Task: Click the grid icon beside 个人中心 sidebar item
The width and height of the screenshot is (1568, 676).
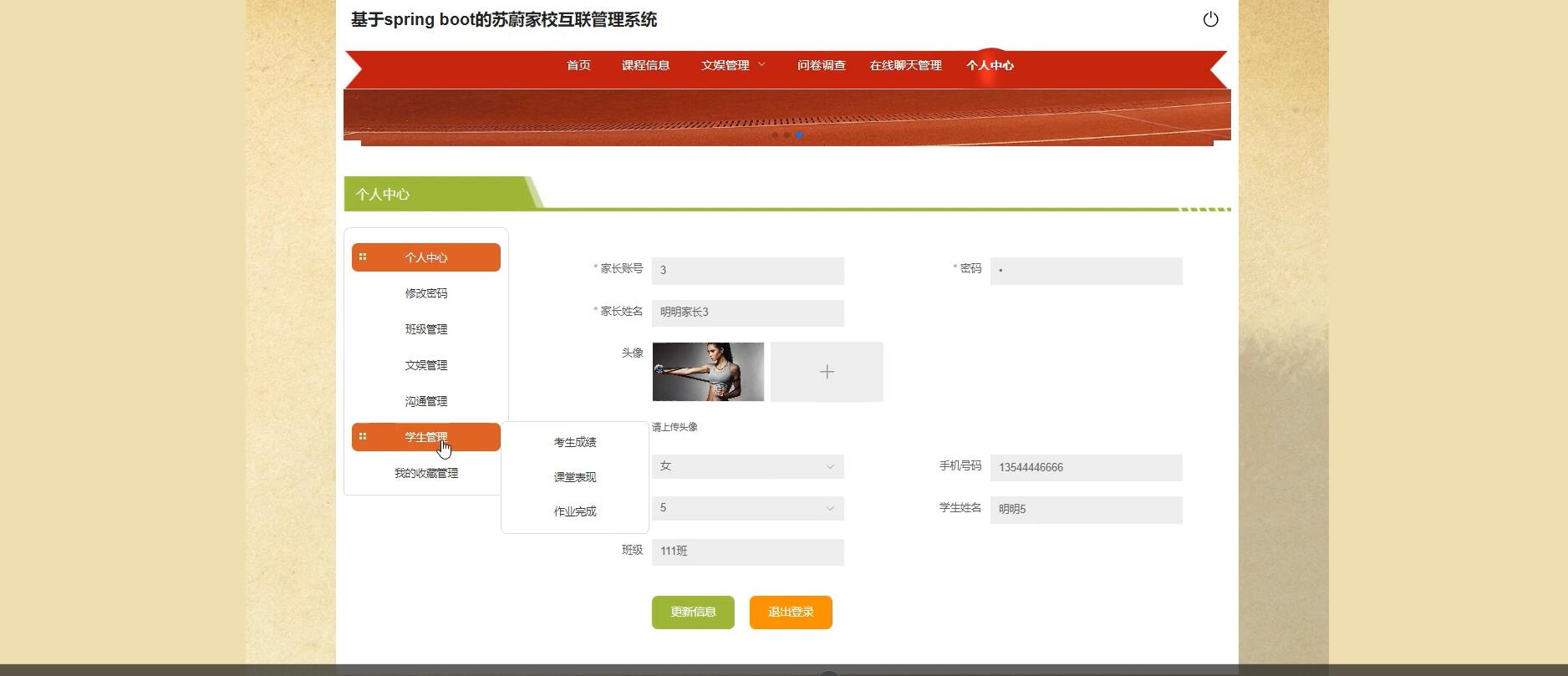Action: click(363, 257)
